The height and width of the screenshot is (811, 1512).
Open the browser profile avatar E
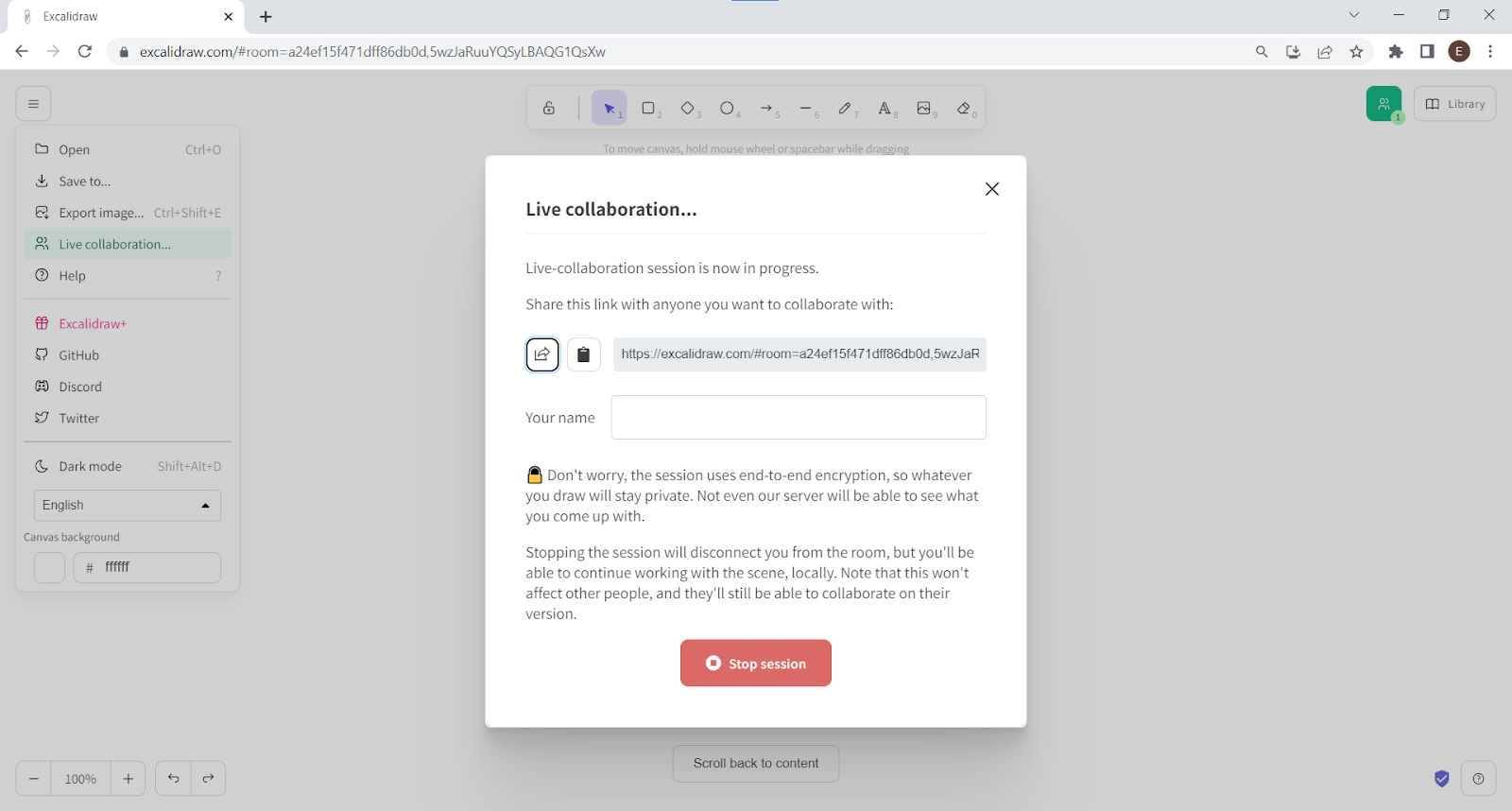click(x=1459, y=52)
